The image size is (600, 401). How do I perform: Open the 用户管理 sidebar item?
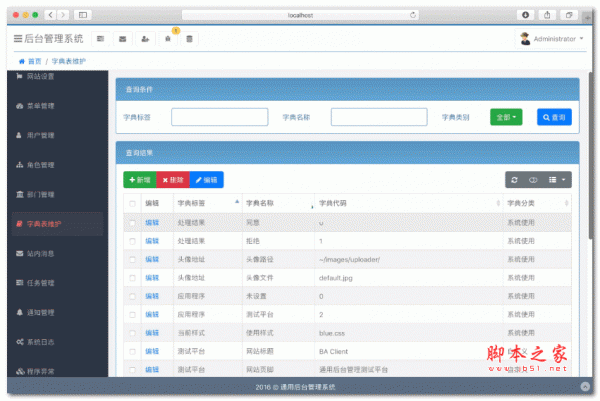(x=57, y=135)
